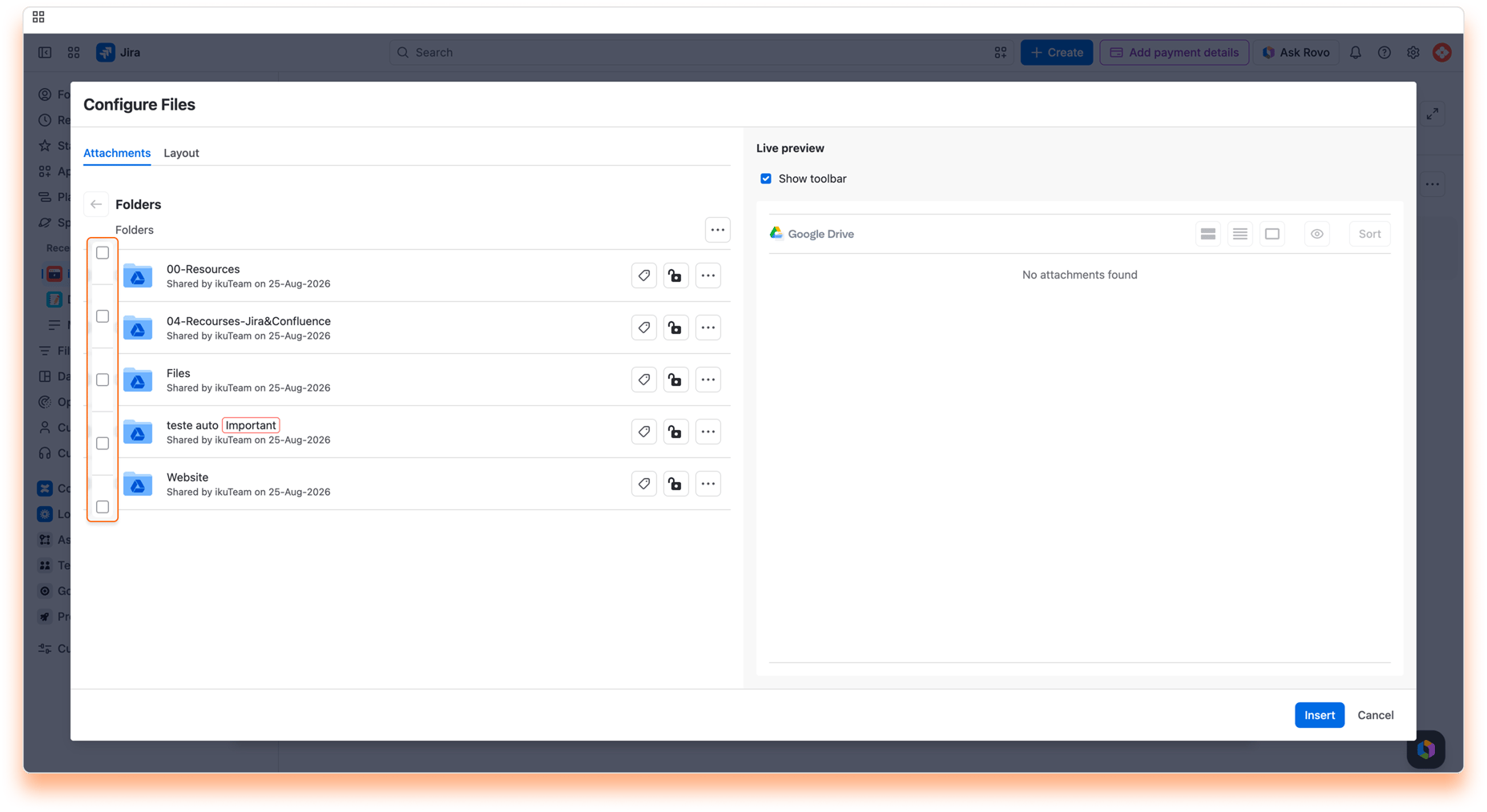Check the Files folder checkbox

coord(103,380)
